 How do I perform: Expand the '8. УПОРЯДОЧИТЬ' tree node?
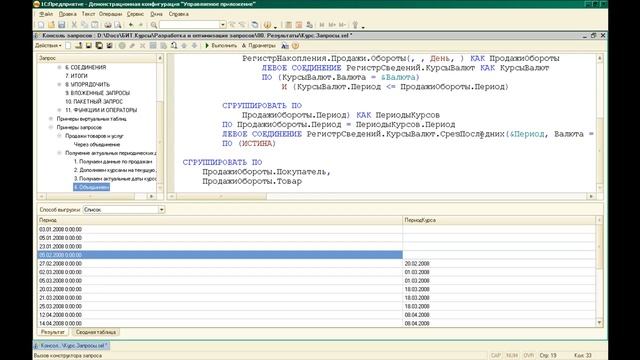(x=60, y=84)
